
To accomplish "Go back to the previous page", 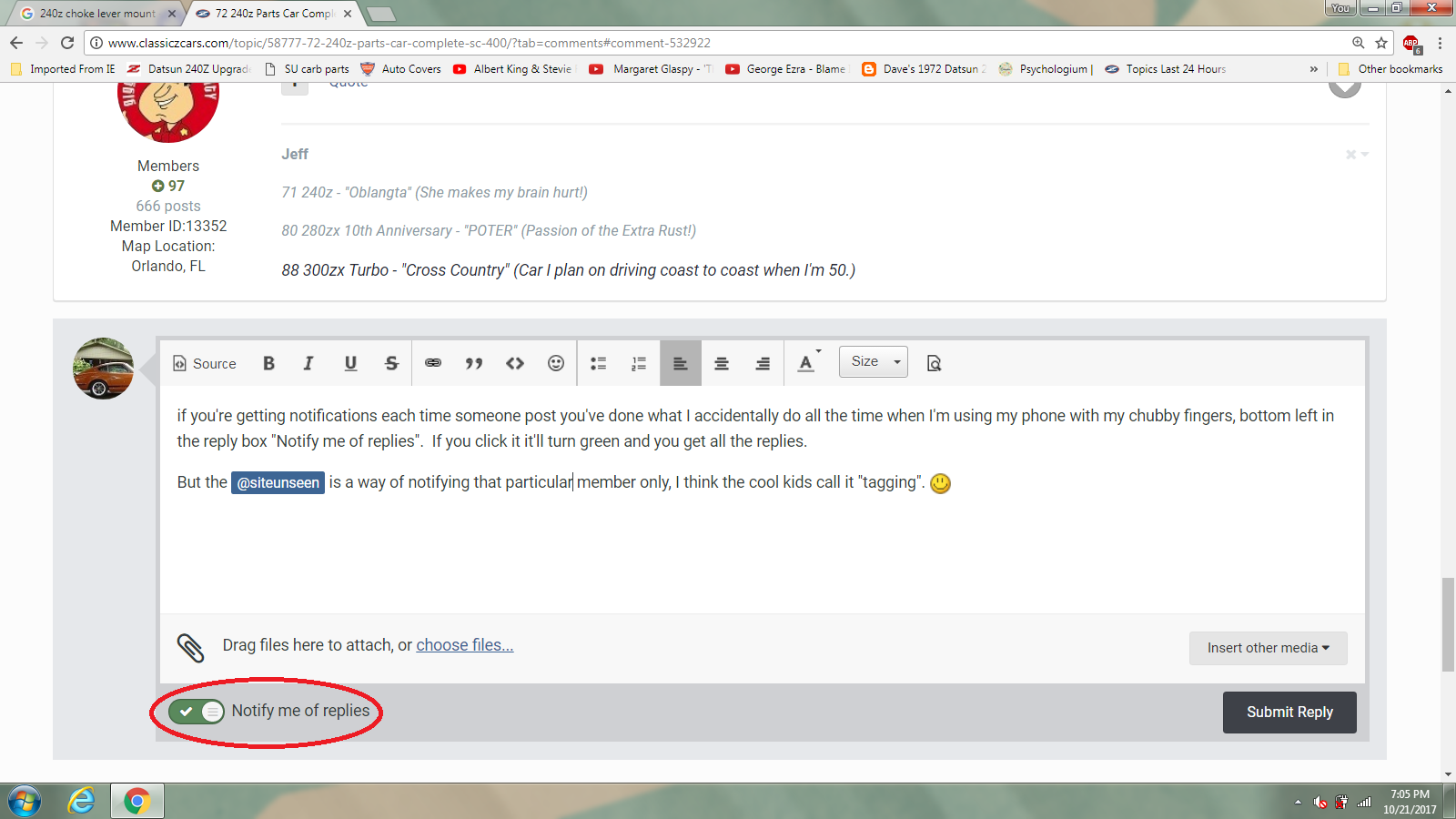I will tap(16, 43).
